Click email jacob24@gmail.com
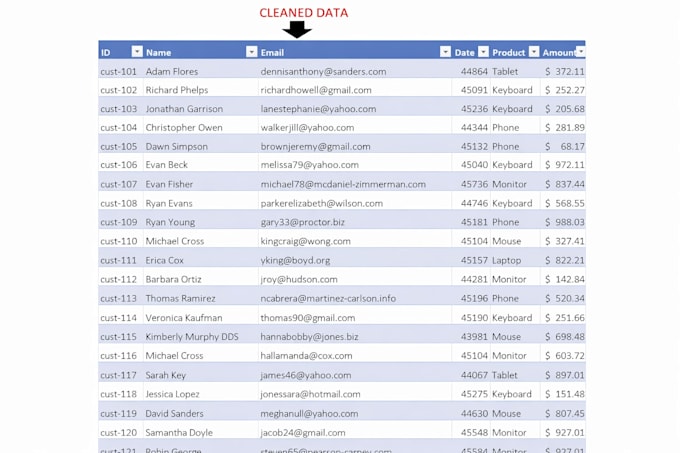This screenshot has width=680, height=453. pyautogui.click(x=303, y=433)
